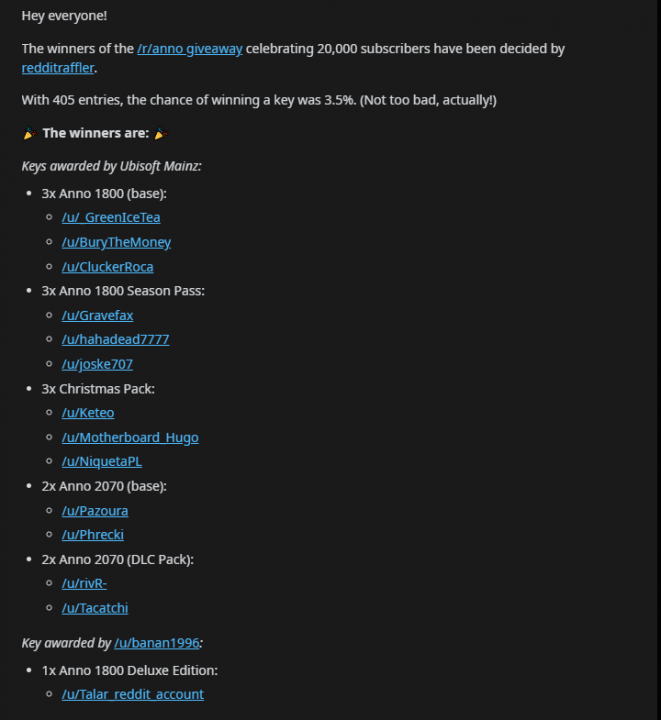Visit the redditraffler link

tap(59, 68)
